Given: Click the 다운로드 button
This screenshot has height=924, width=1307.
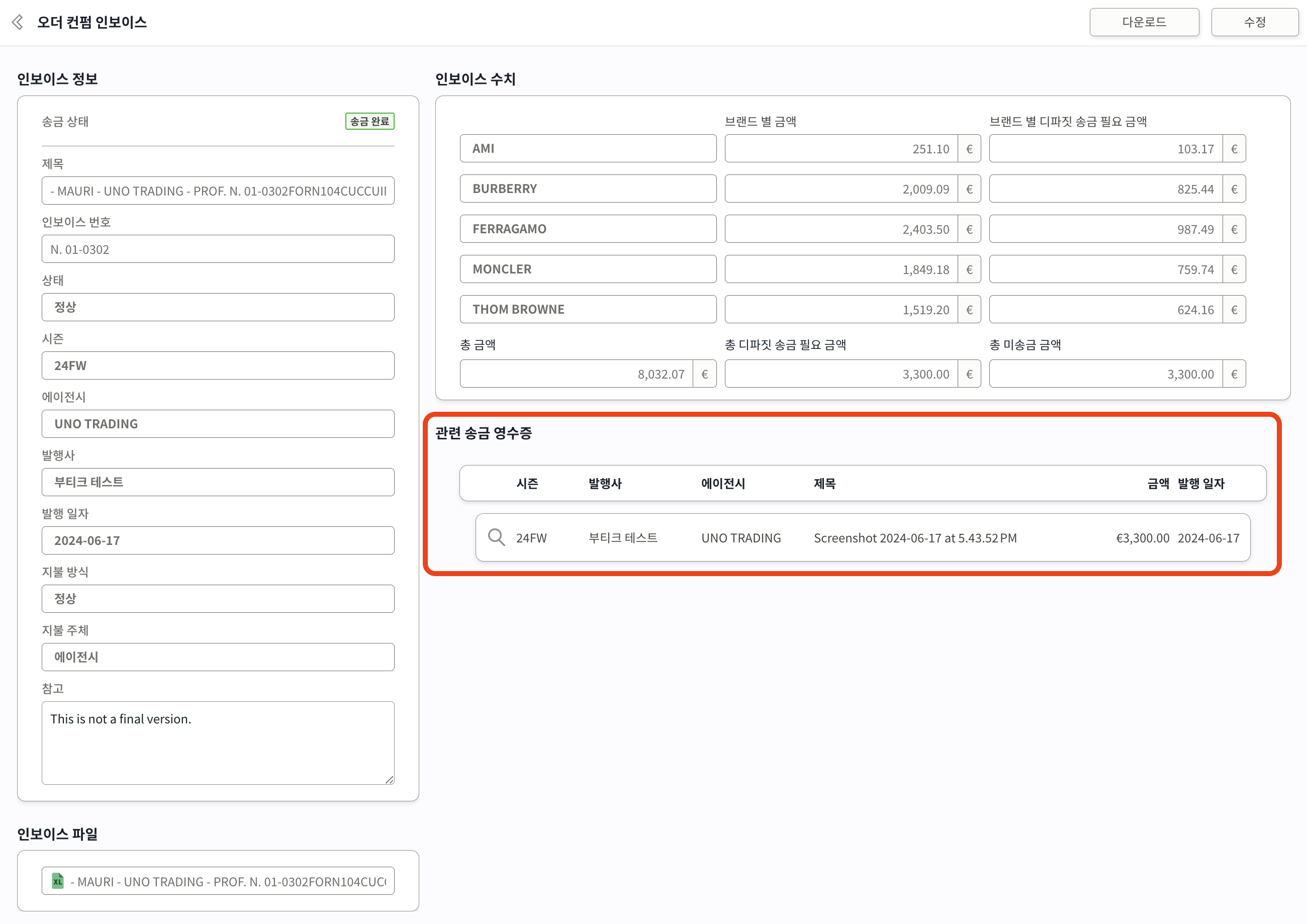Looking at the screenshot, I should coord(1144,22).
